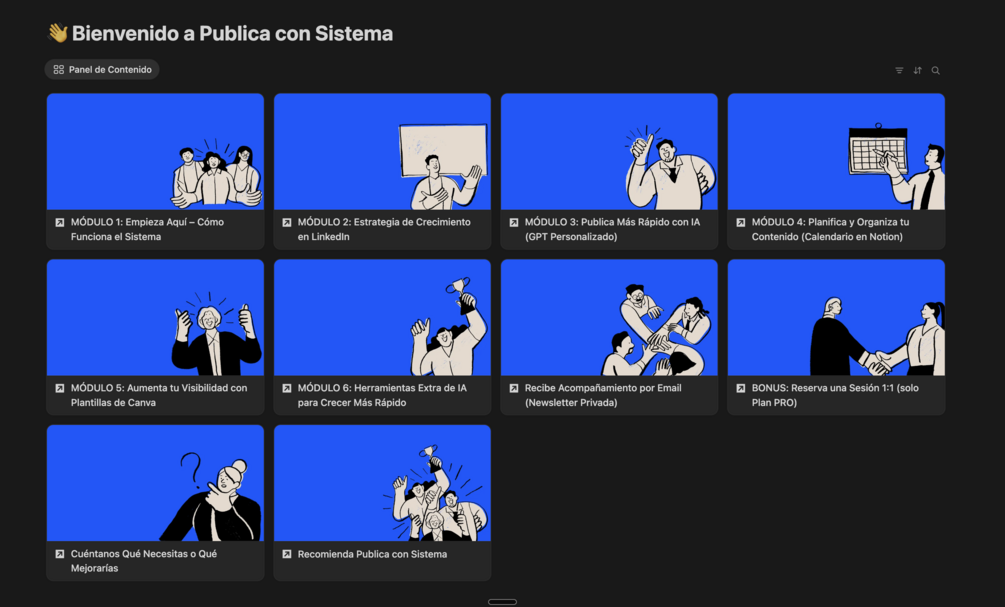Click the handshake cover of BONUS card

click(x=836, y=317)
